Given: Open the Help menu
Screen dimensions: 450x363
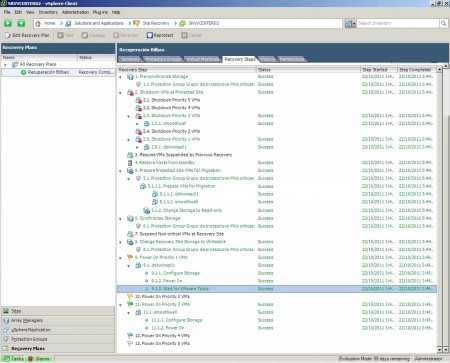Looking at the screenshot, I should pos(116,12).
